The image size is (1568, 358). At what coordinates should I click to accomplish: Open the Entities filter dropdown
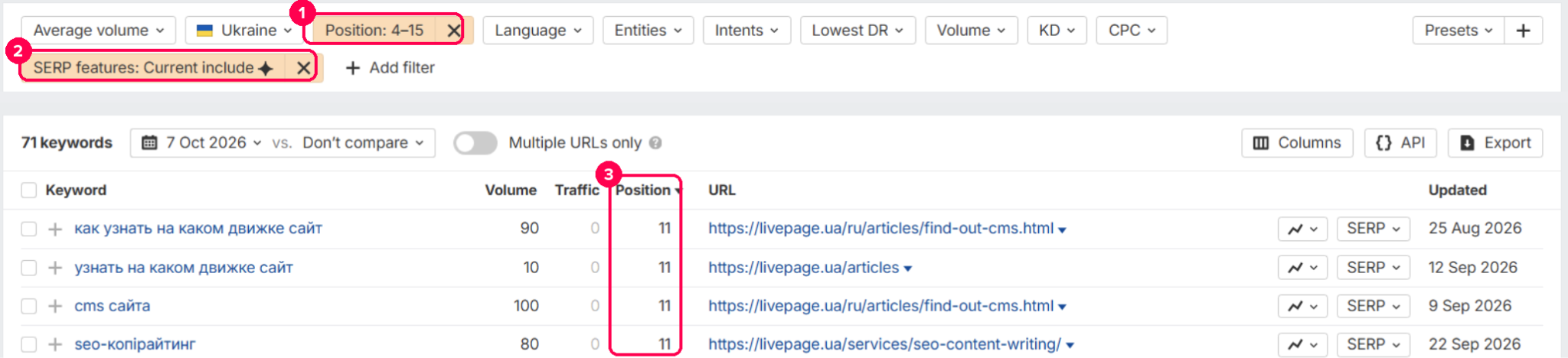(648, 31)
